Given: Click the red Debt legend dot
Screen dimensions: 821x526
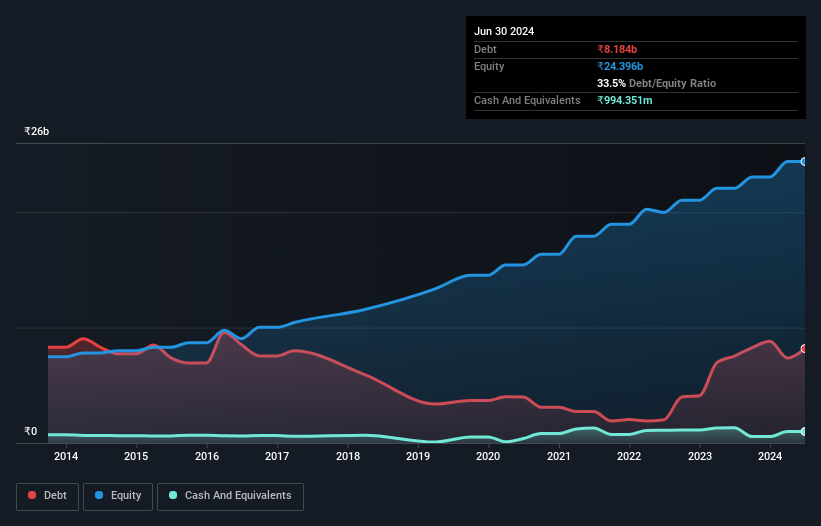Looking at the screenshot, I should click(32, 495).
